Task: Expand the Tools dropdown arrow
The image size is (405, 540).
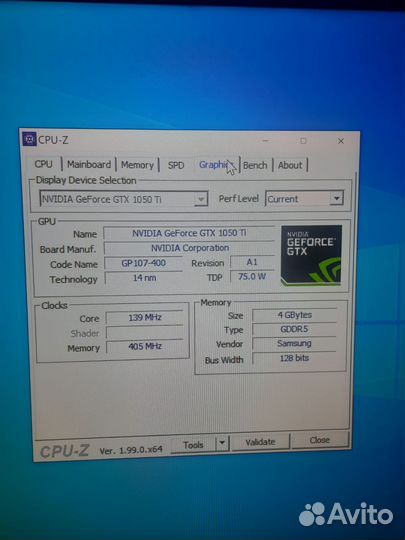Action: pyautogui.click(x=222, y=443)
